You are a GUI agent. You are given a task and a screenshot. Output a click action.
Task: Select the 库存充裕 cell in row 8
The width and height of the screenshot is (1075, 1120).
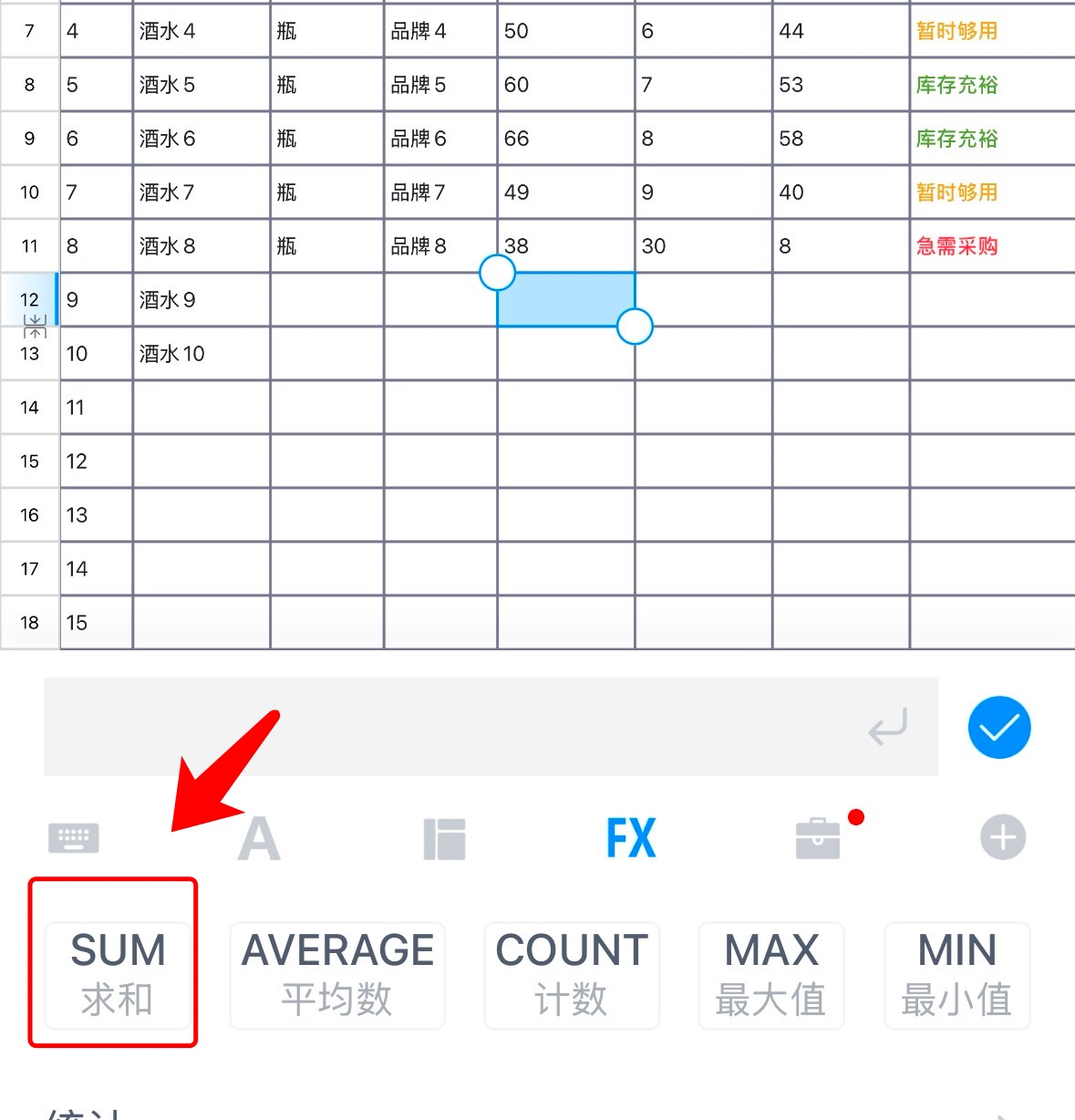[992, 85]
